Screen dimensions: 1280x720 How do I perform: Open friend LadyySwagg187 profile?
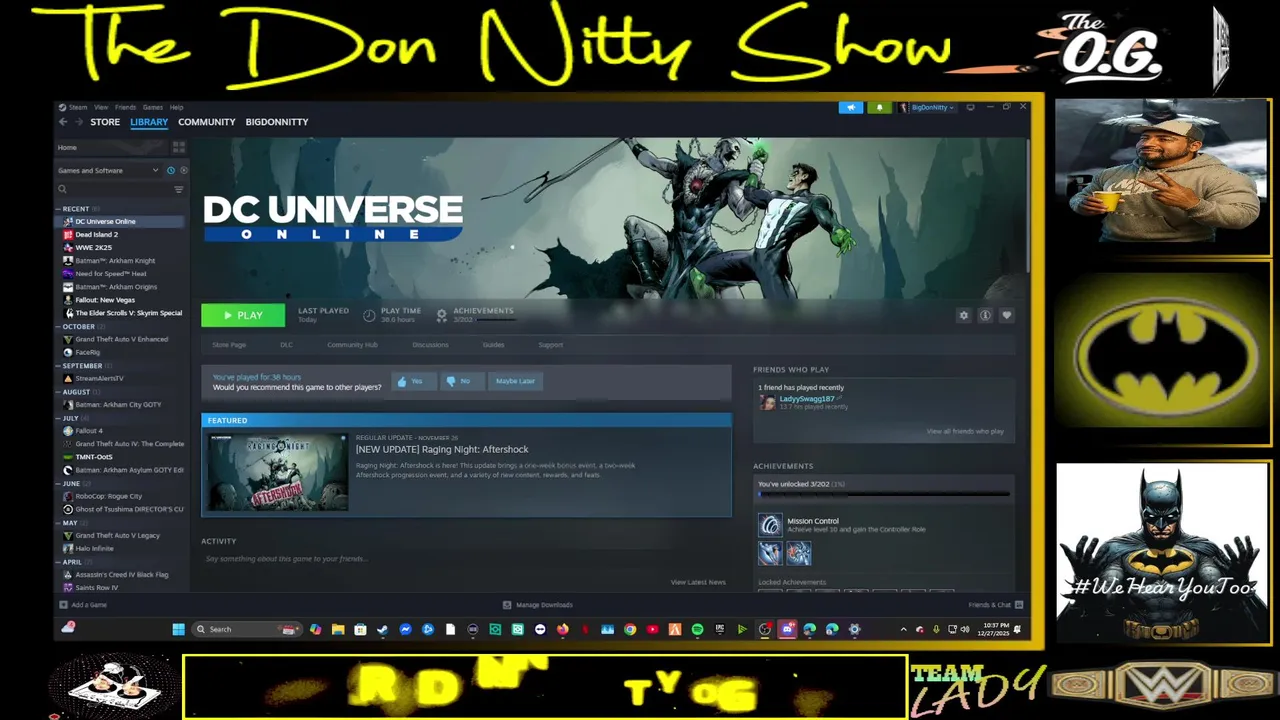tap(806, 400)
